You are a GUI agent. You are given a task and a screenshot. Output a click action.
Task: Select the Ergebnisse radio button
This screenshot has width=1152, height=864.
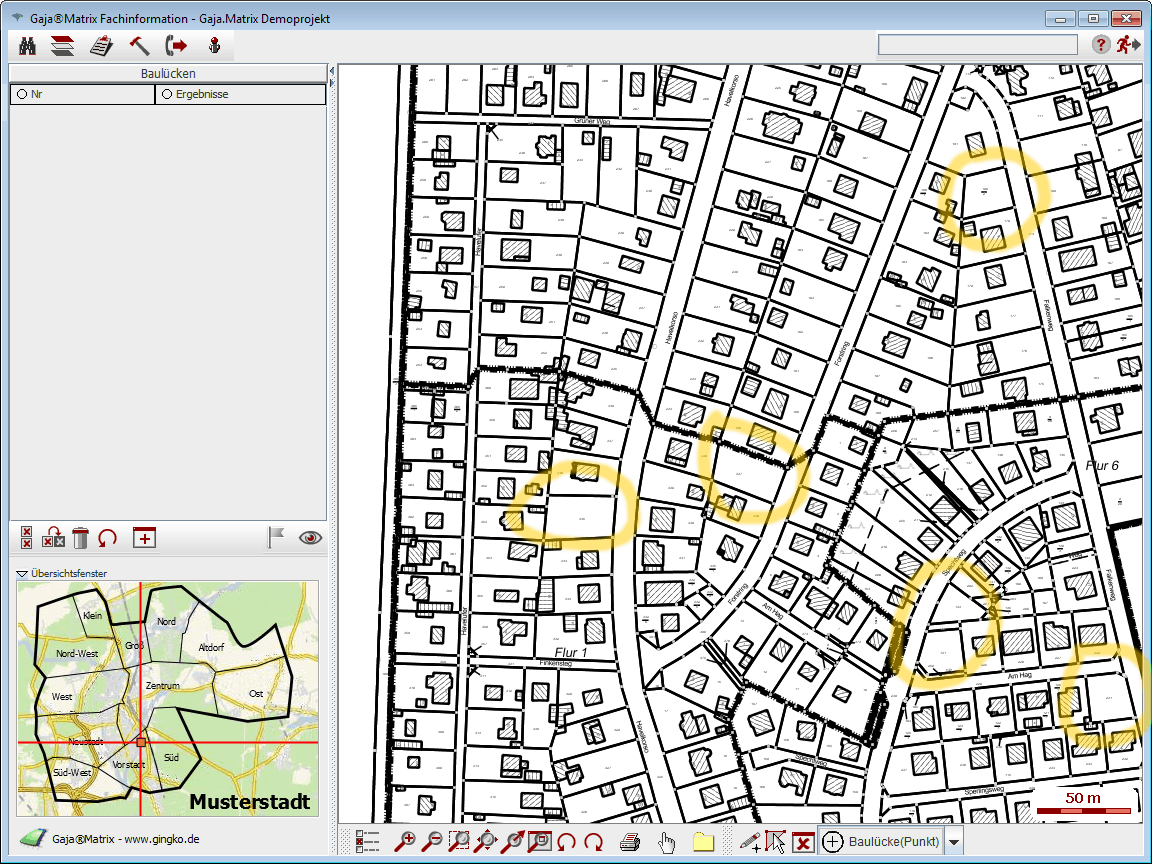click(x=166, y=94)
